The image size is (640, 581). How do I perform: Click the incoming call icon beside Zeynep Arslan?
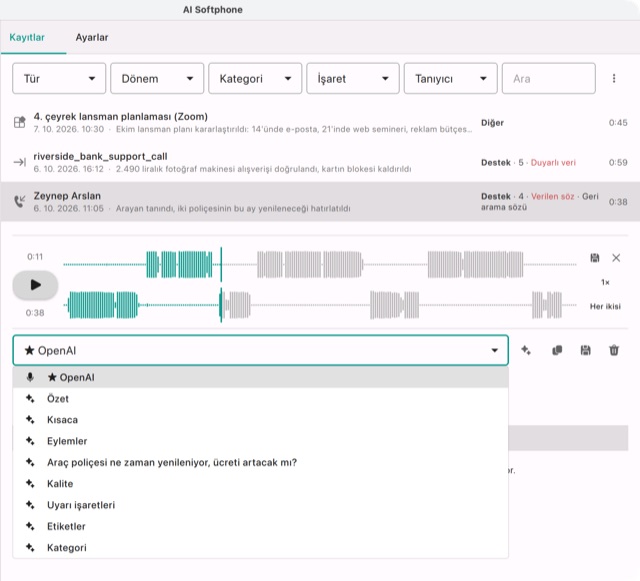click(20, 201)
